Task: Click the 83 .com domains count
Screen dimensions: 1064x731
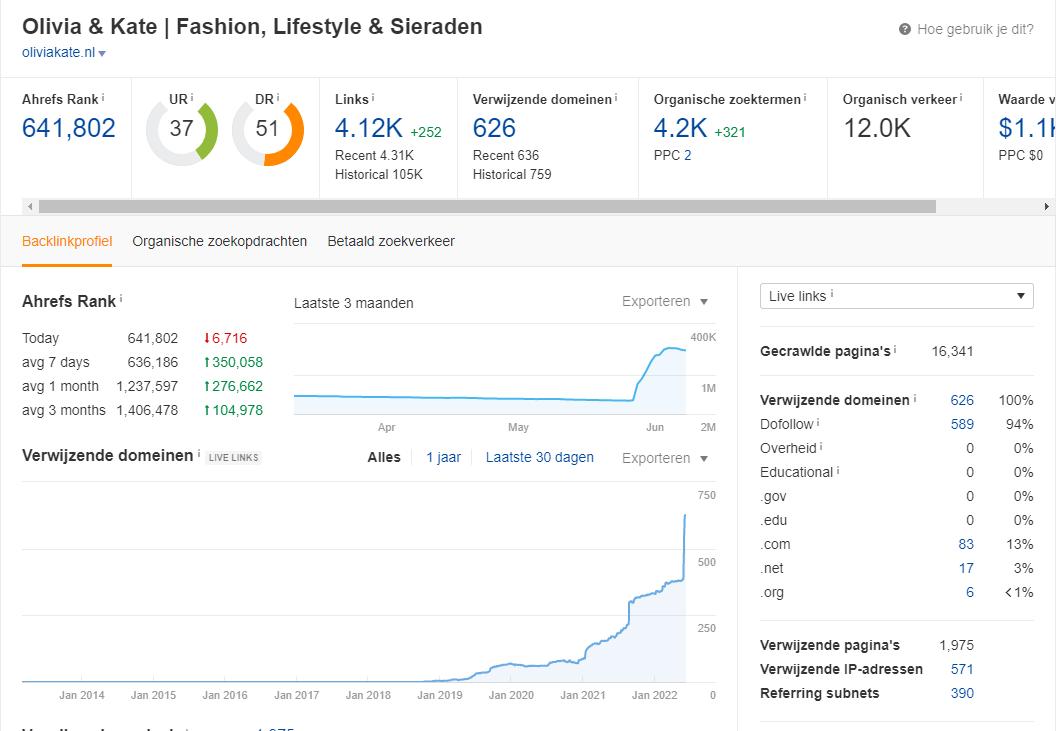Action: (966, 544)
